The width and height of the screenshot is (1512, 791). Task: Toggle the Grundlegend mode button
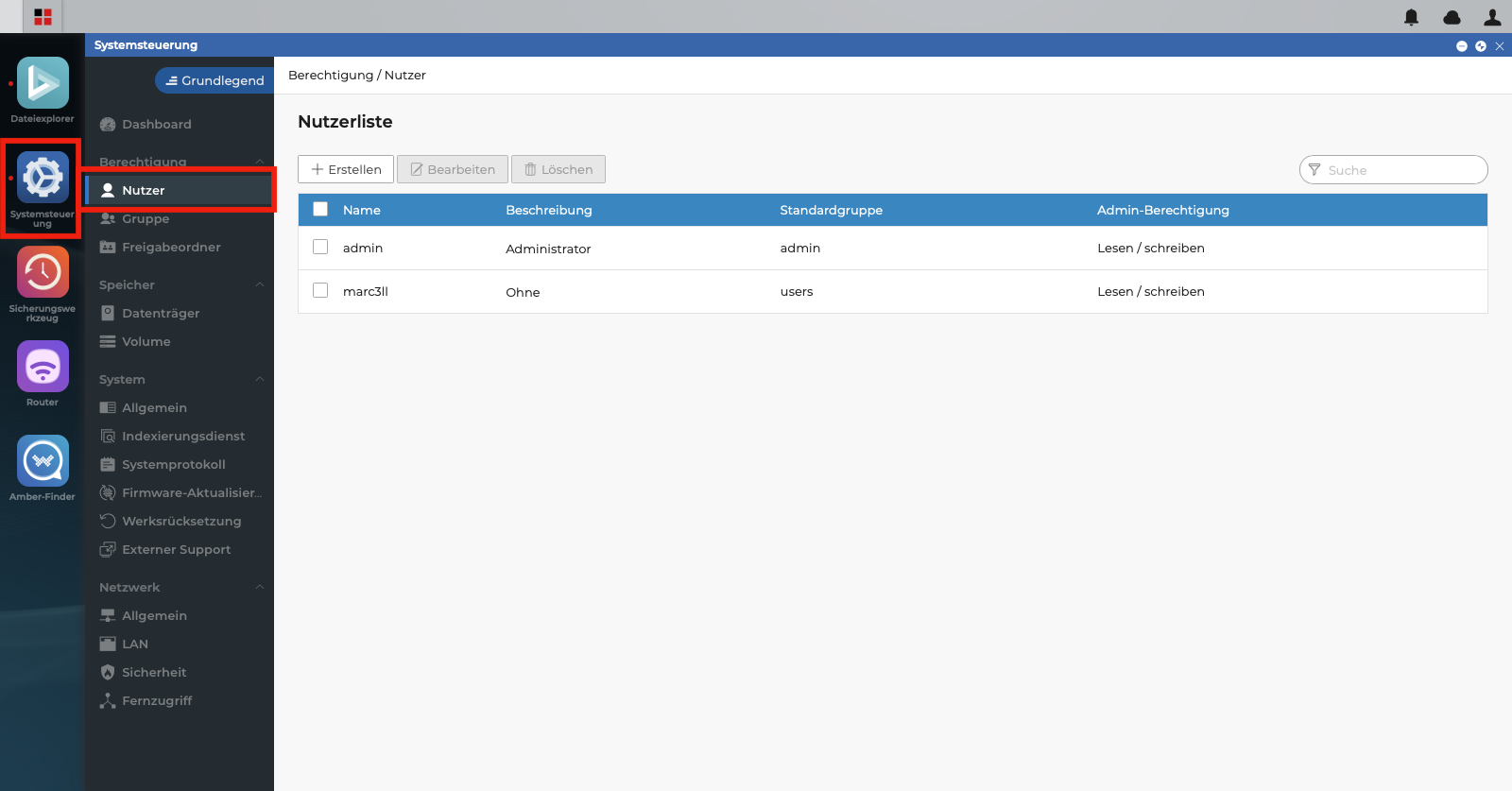pos(215,80)
